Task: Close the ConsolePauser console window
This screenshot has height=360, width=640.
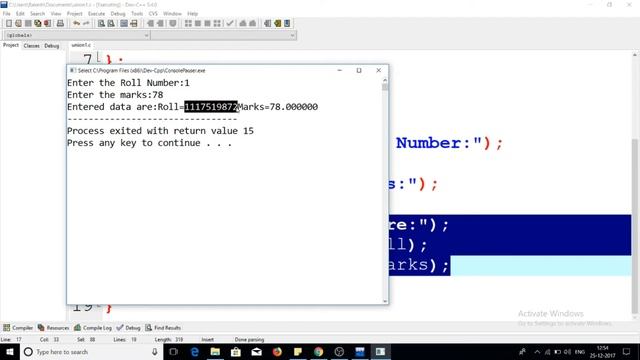Action: 379,71
